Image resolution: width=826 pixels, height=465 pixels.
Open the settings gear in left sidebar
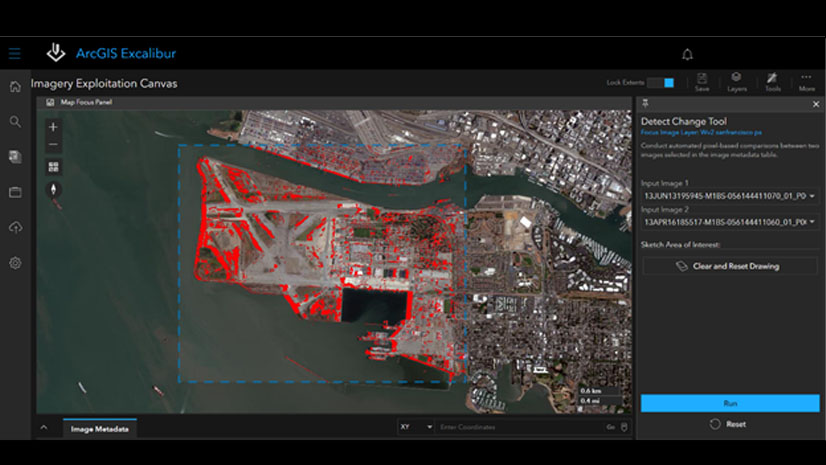point(15,263)
